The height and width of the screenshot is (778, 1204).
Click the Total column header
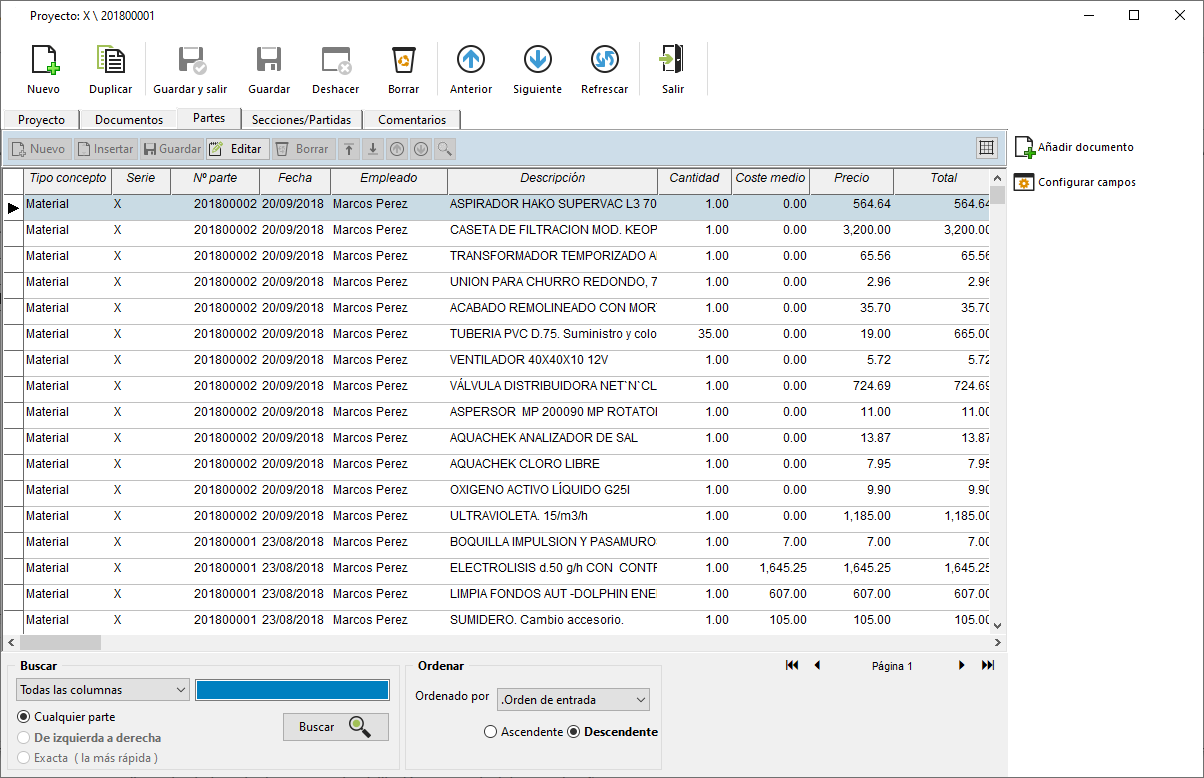pos(942,179)
